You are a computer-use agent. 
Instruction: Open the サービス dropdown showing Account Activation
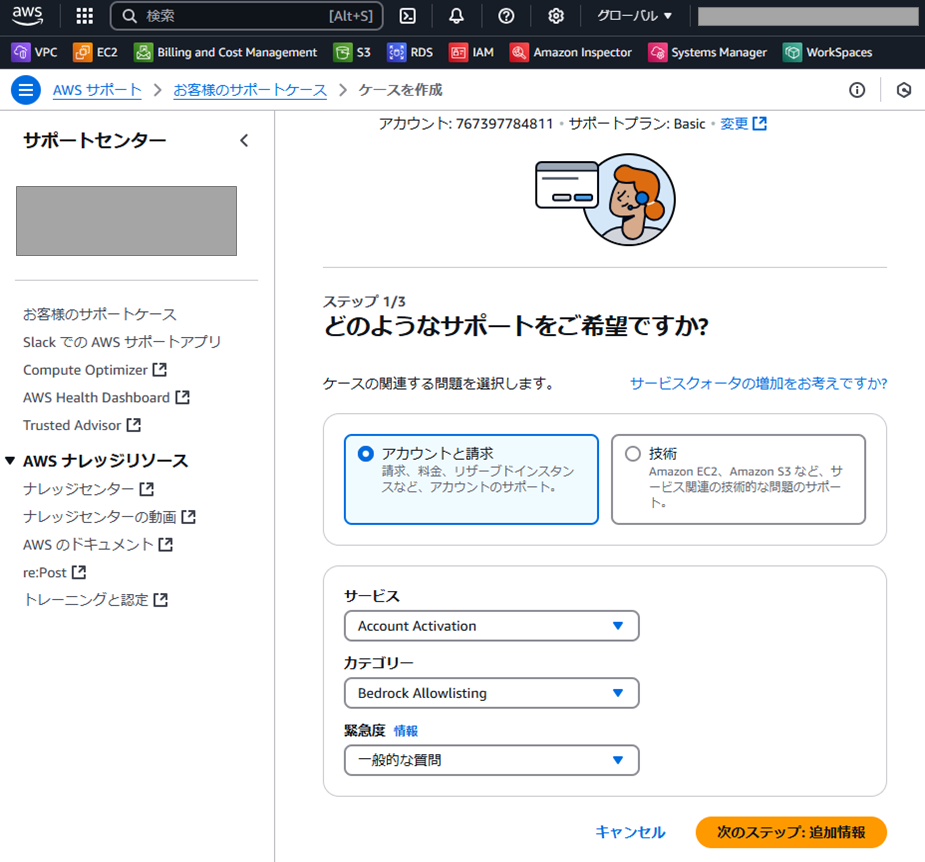(x=491, y=626)
